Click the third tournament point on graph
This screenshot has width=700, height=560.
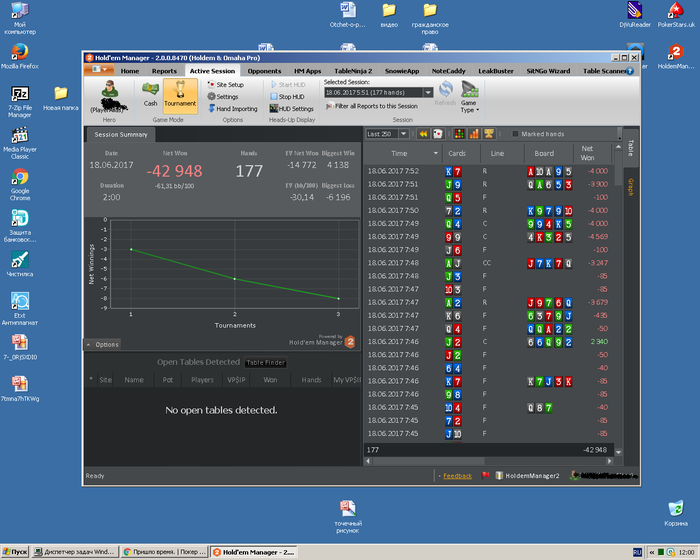click(x=338, y=298)
